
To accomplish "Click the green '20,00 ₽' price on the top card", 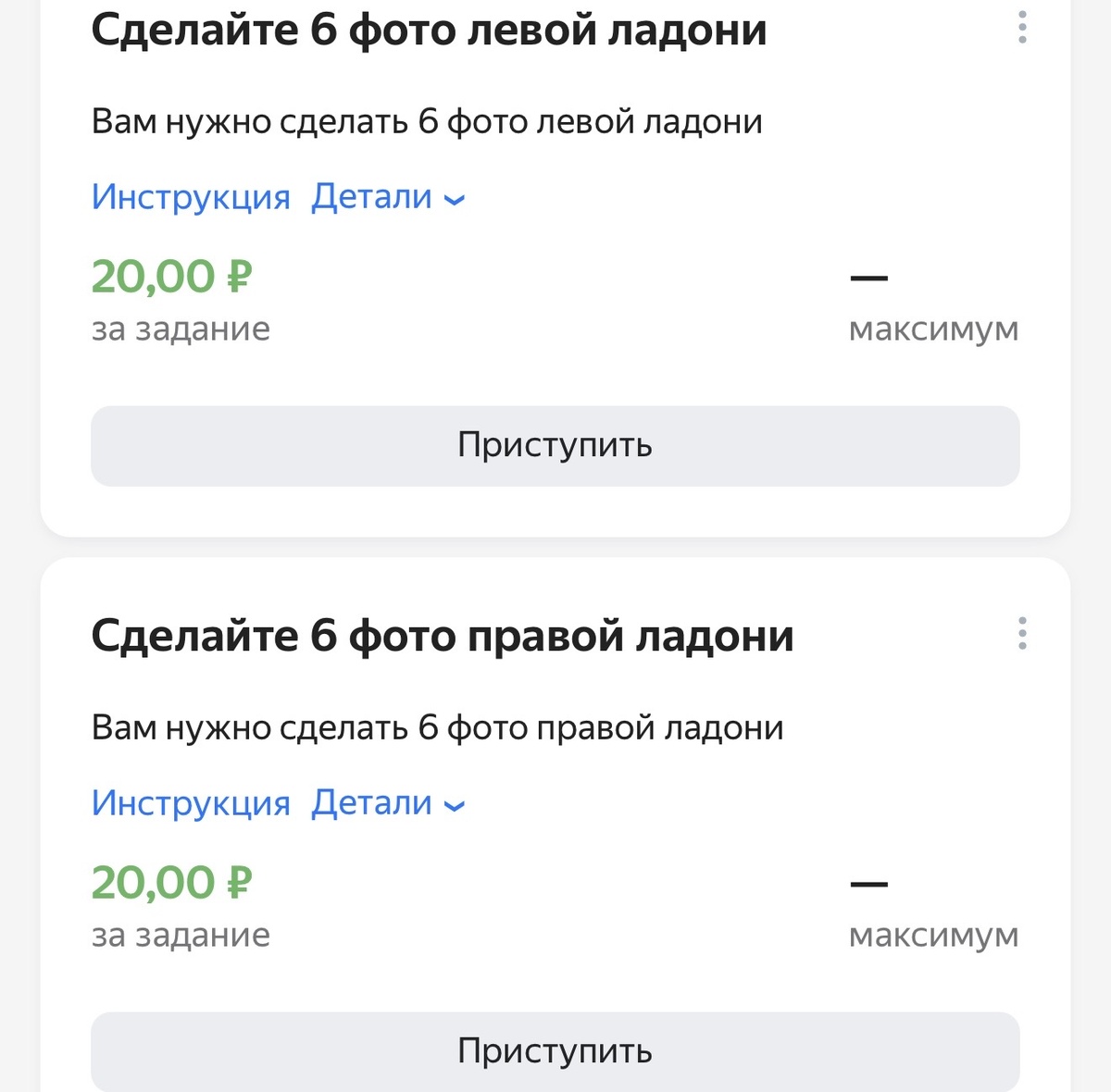I will (x=172, y=275).
